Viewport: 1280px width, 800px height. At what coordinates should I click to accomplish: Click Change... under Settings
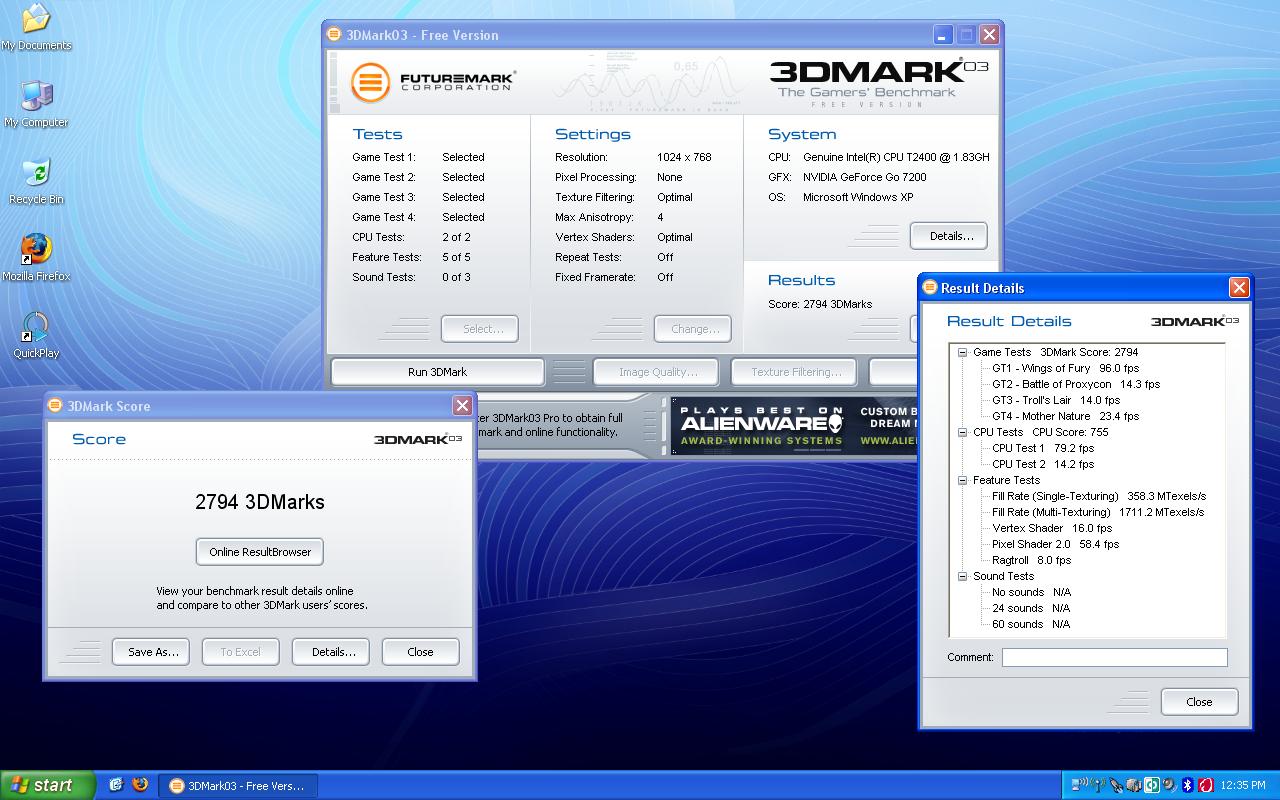[695, 329]
